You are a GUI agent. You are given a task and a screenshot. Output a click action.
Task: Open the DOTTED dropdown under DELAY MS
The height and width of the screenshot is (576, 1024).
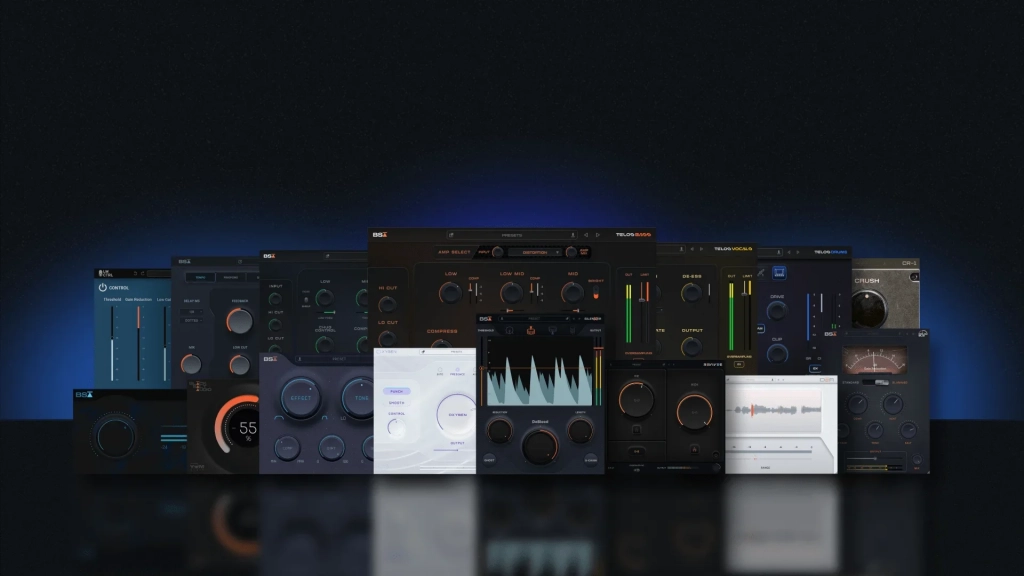[191, 321]
